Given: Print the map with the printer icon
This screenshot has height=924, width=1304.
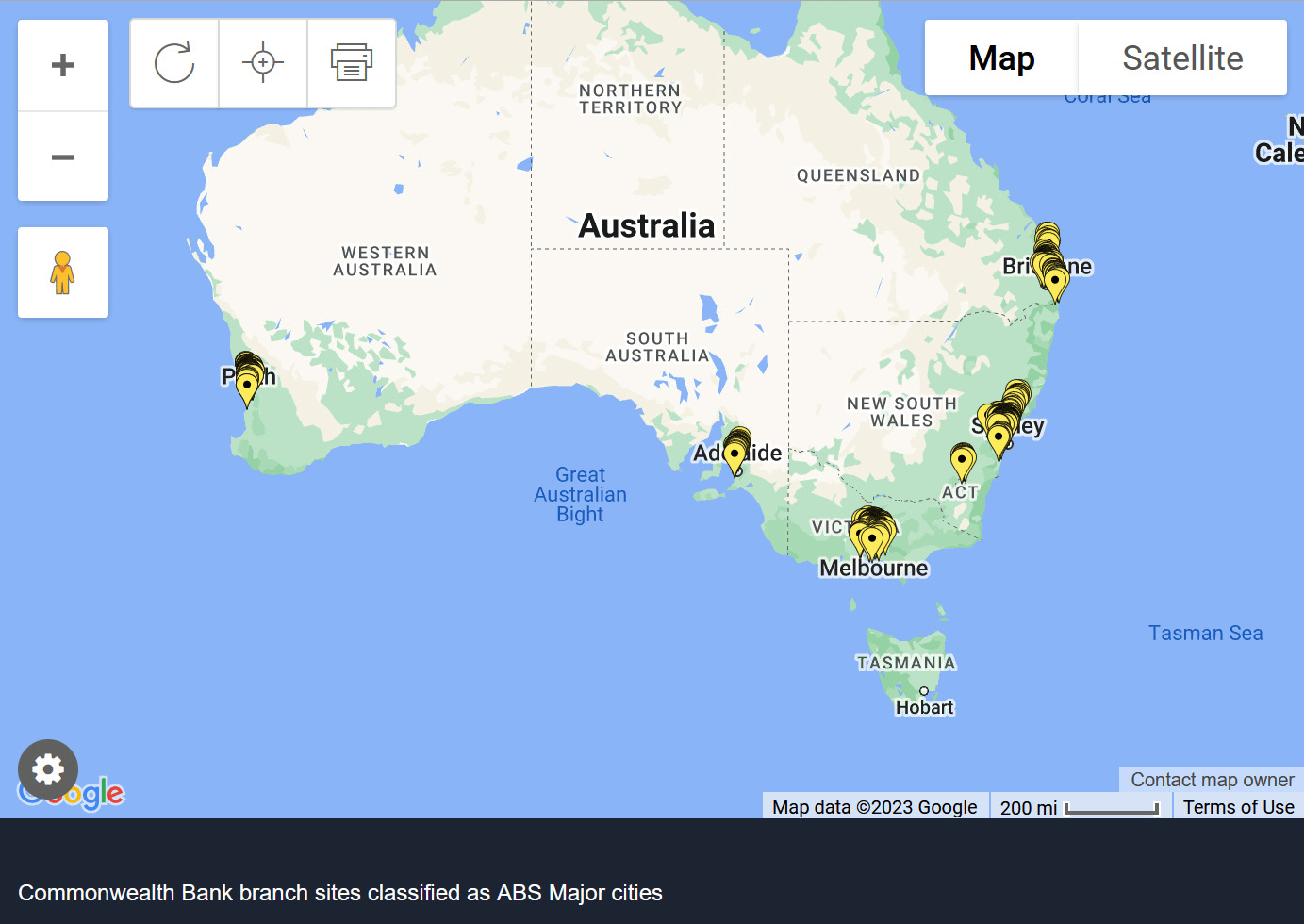Looking at the screenshot, I should tap(352, 63).
